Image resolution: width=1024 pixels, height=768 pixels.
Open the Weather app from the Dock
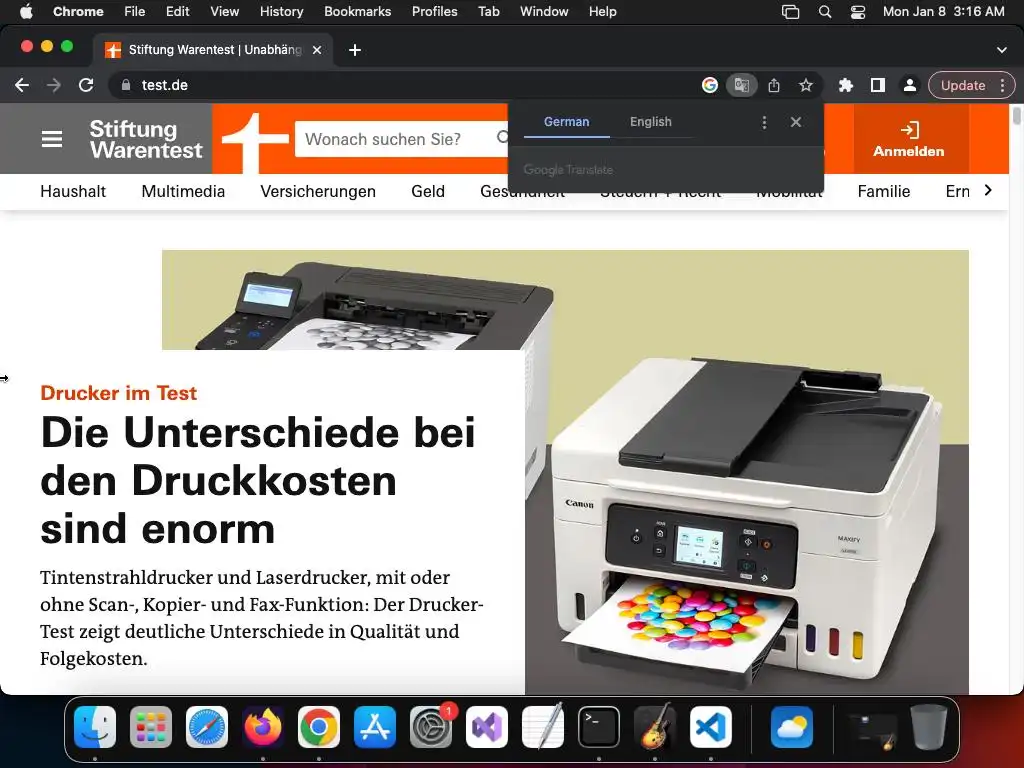pos(792,727)
